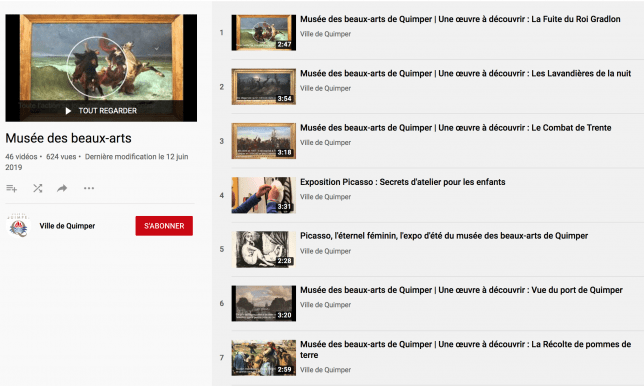The image size is (644, 386).
Task: Click Ville de Quimper under La Récolte de pommes
Action: (325, 370)
